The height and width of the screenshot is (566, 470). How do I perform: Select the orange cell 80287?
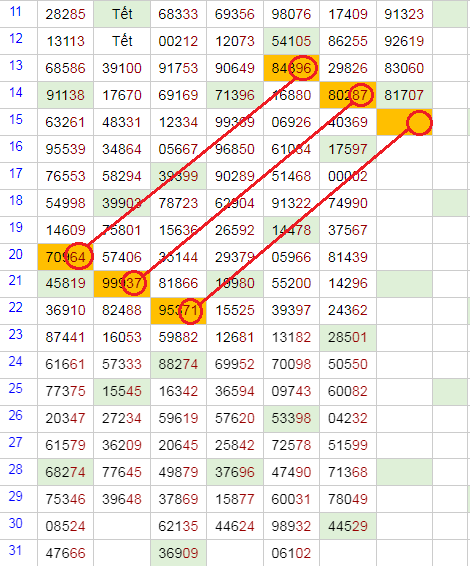click(348, 95)
